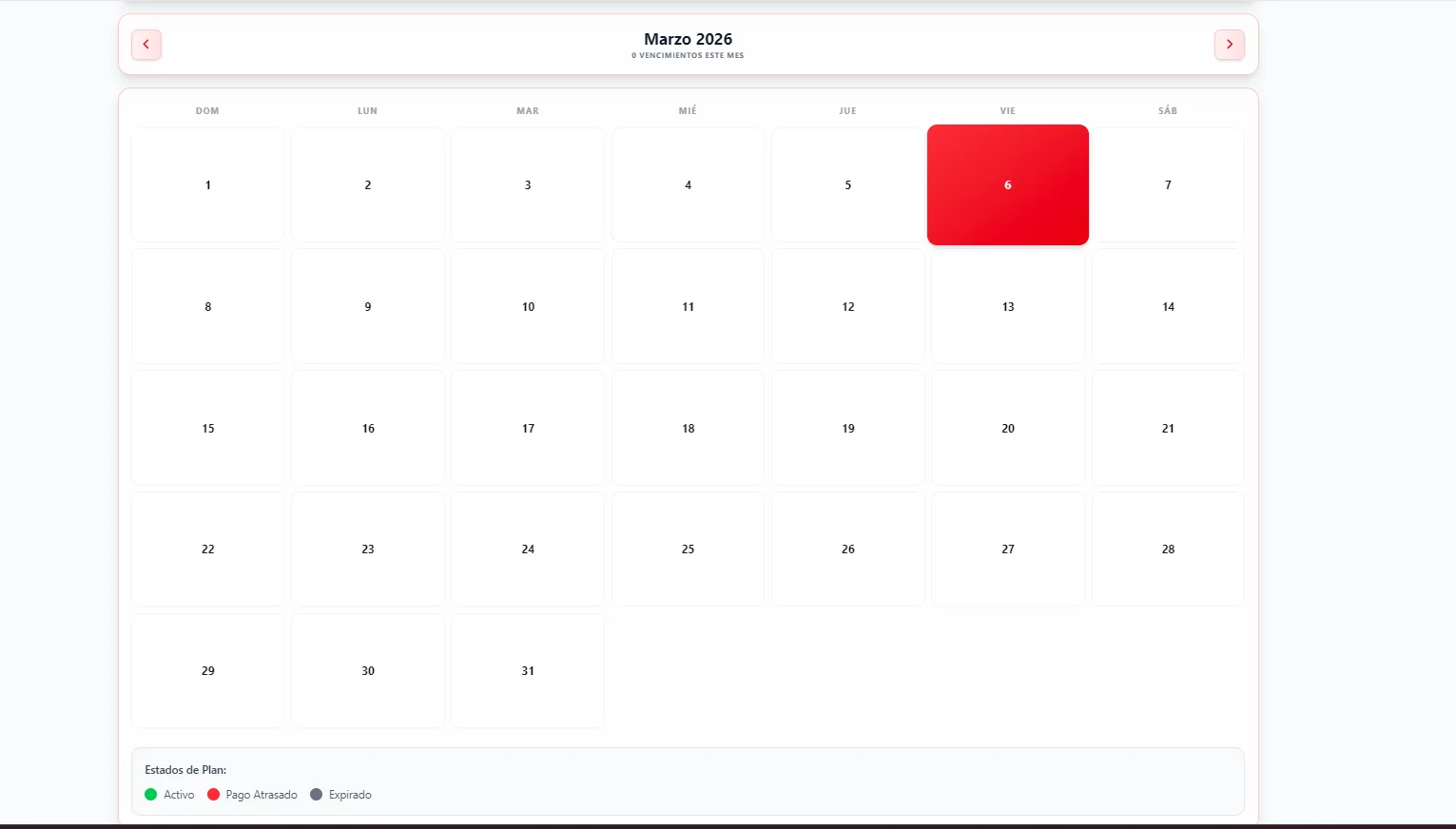Select the red Pago Atrasado status dot
Screen dimensions: 1456x829
click(213, 794)
